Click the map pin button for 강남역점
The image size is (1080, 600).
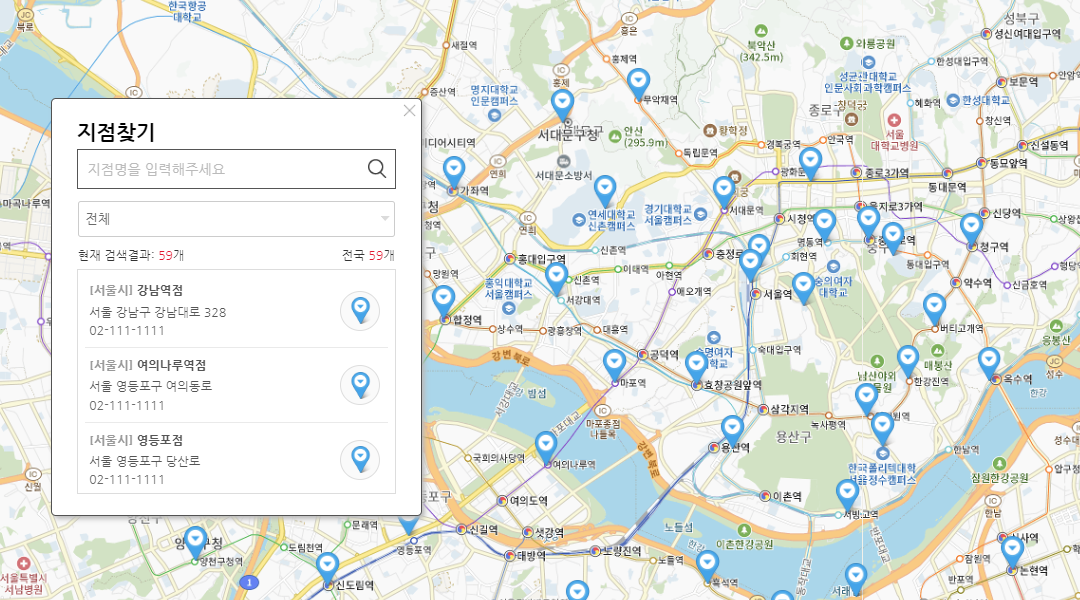360,311
